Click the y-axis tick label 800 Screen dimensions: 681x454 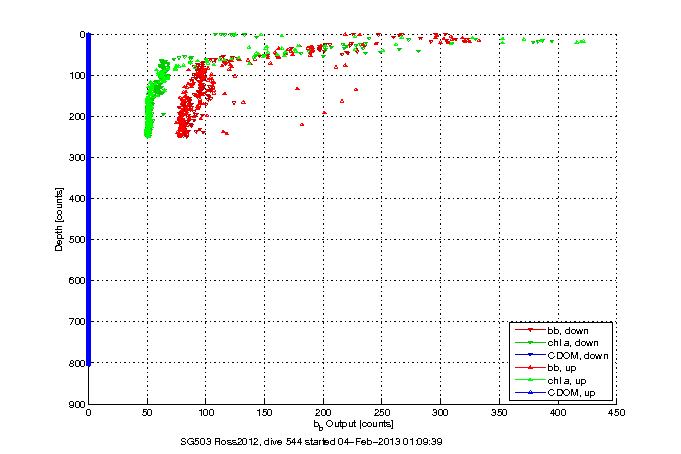(76, 363)
